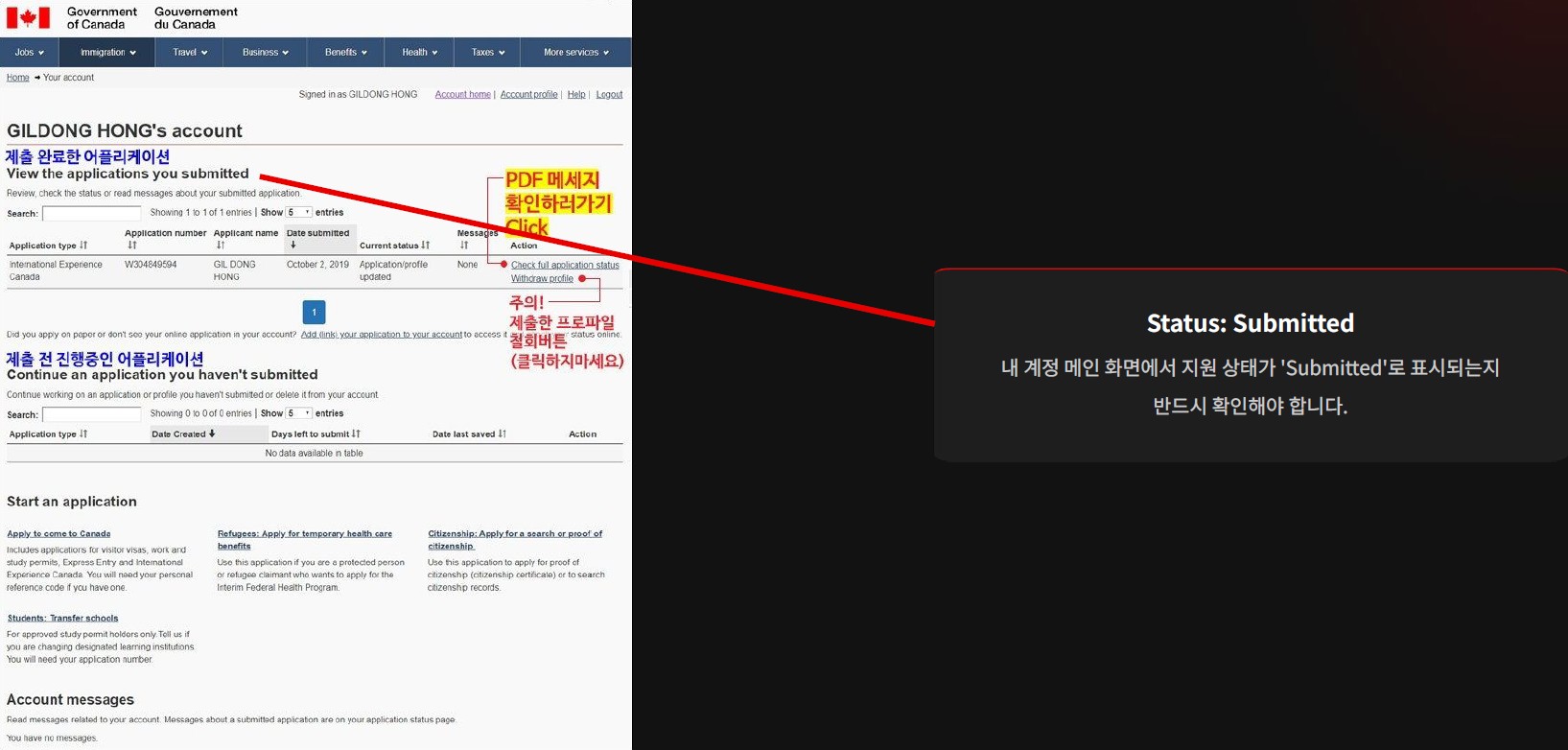This screenshot has width=1568, height=750.
Task: Change Show entries count for submitted applications
Action: pos(299,213)
